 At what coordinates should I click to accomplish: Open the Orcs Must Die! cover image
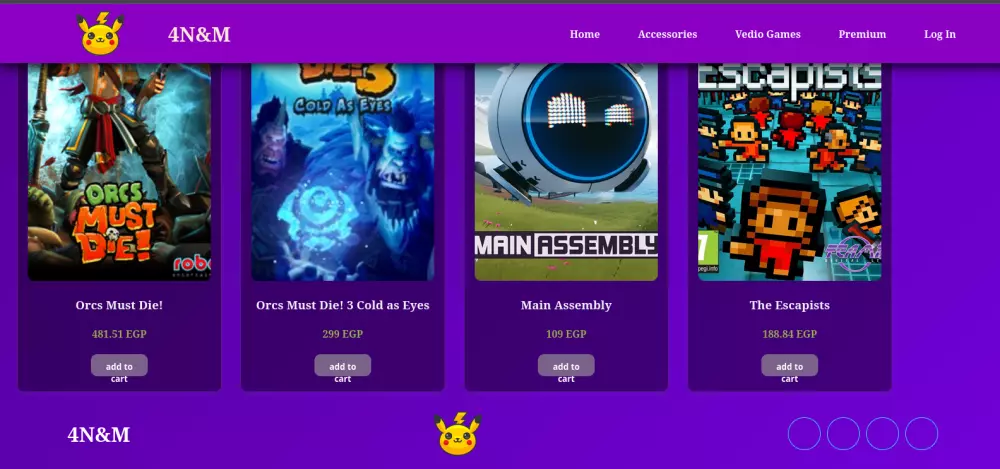[x=119, y=172]
